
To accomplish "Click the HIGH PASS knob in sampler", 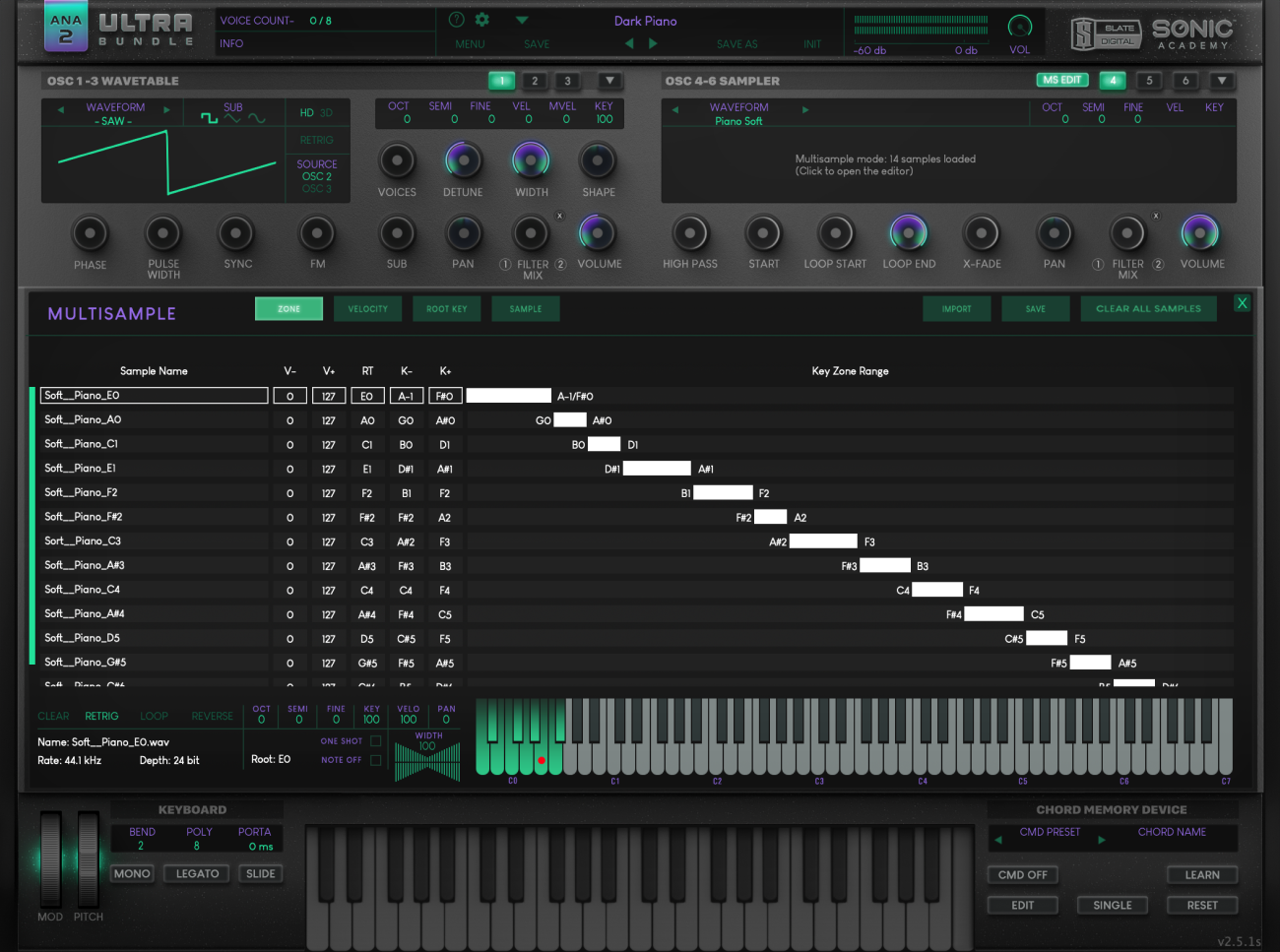I will [690, 233].
